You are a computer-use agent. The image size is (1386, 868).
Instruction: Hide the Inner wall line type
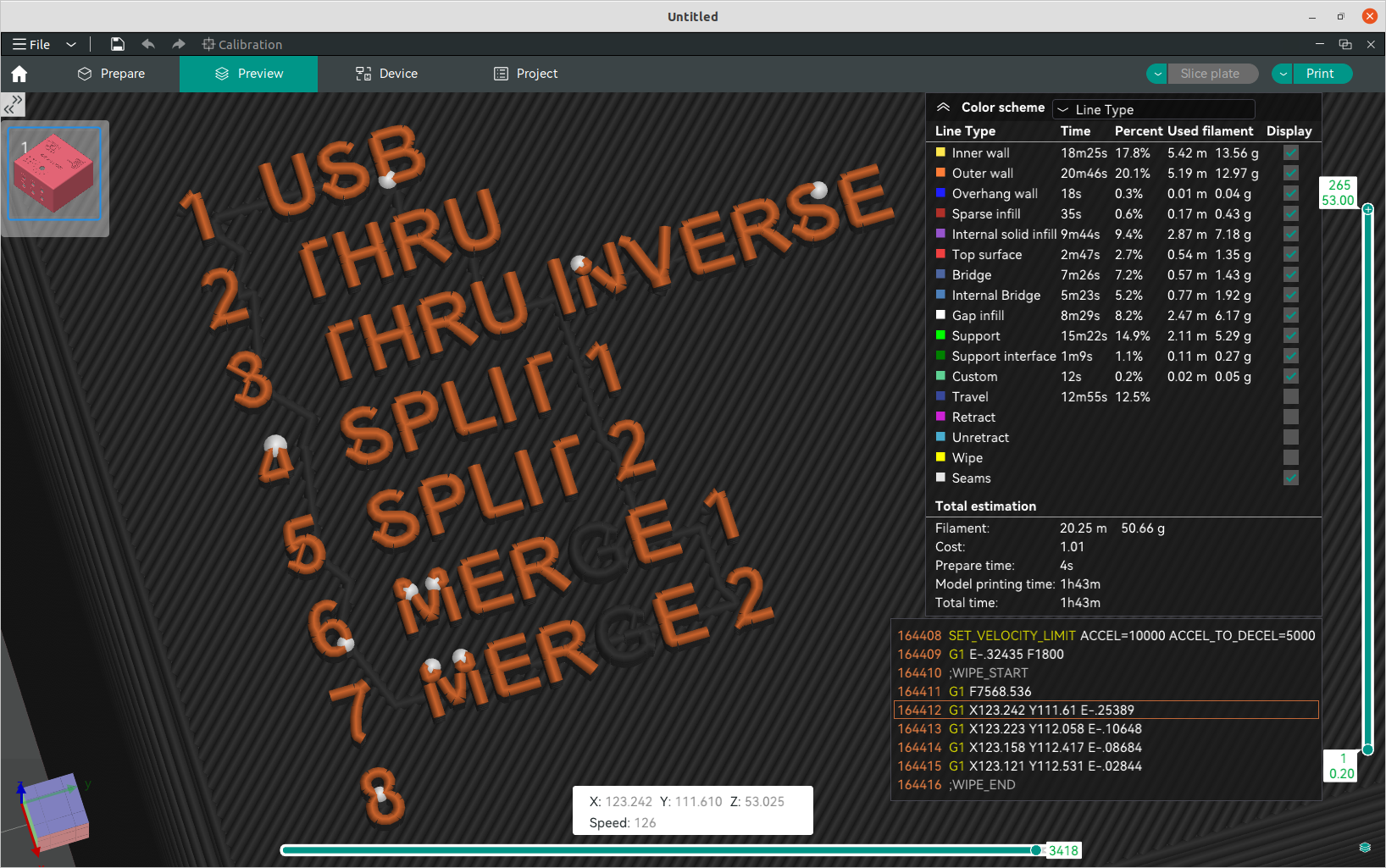click(x=1290, y=153)
